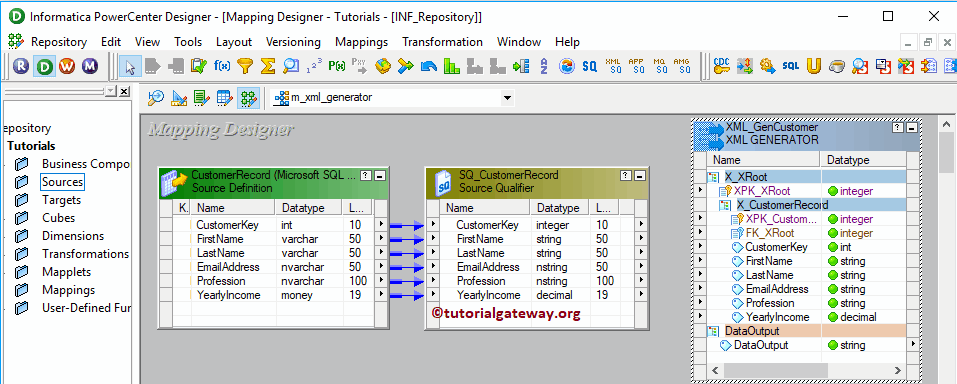Open the Layout menu

coord(234,42)
